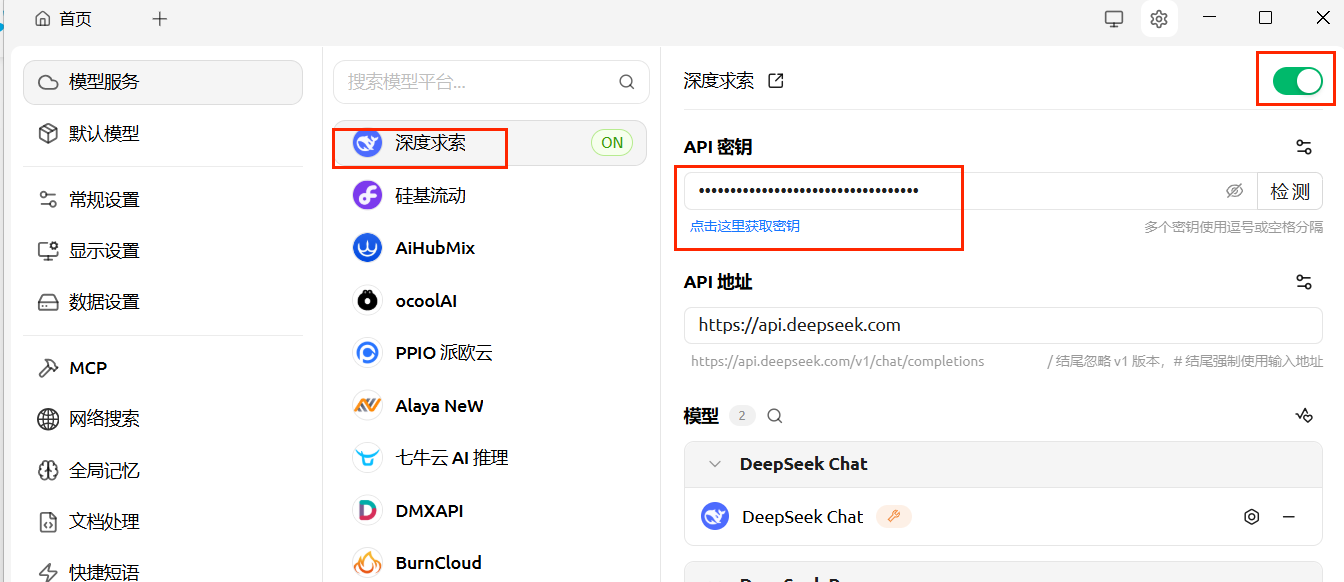The height and width of the screenshot is (582, 1344).
Task: Click the PPIO 派欧云 logo icon
Action: [367, 353]
